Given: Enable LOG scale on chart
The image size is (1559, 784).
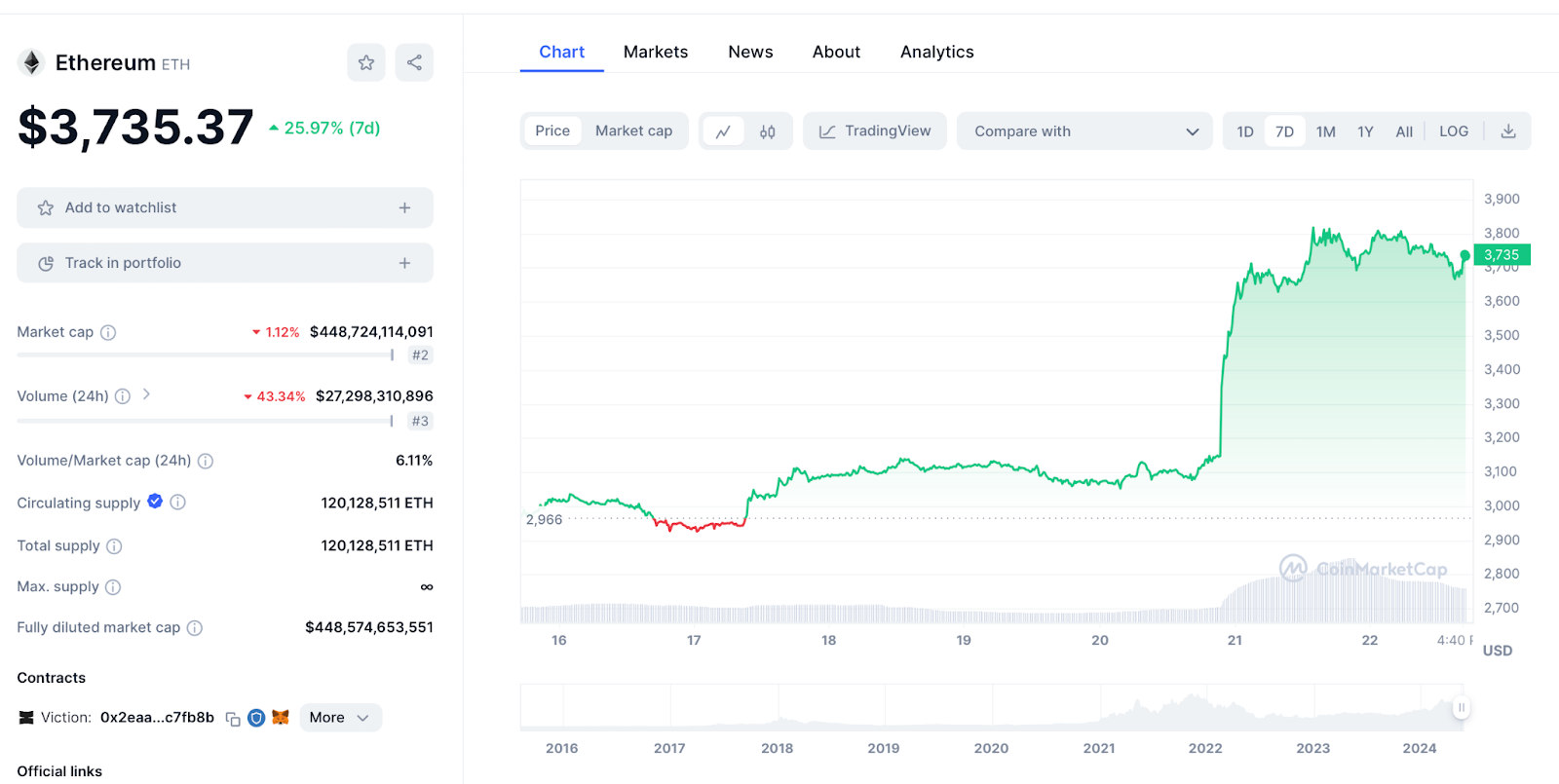Looking at the screenshot, I should pyautogui.click(x=1454, y=131).
